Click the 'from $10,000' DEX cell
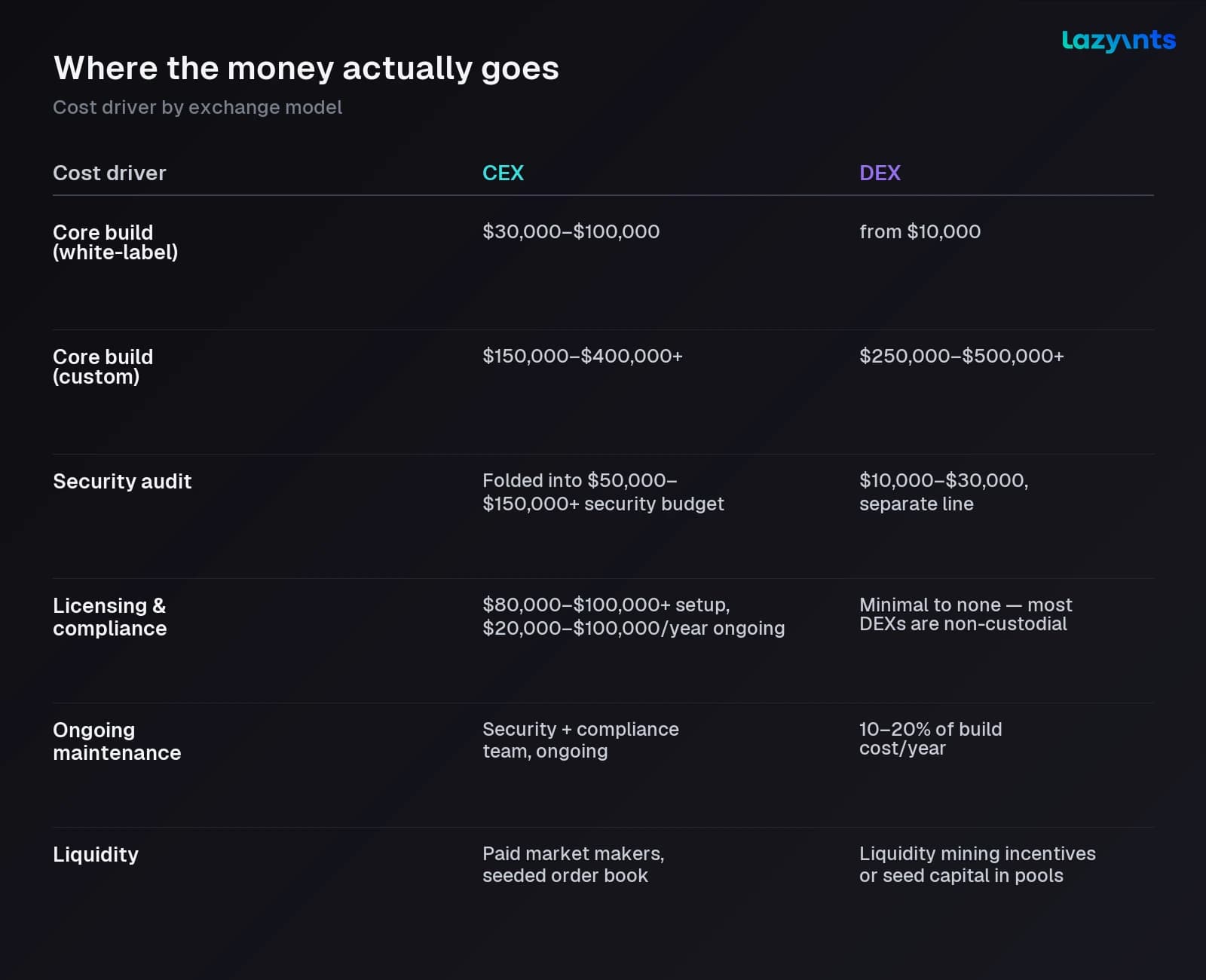Screen dimensions: 1206x980 [x=920, y=231]
